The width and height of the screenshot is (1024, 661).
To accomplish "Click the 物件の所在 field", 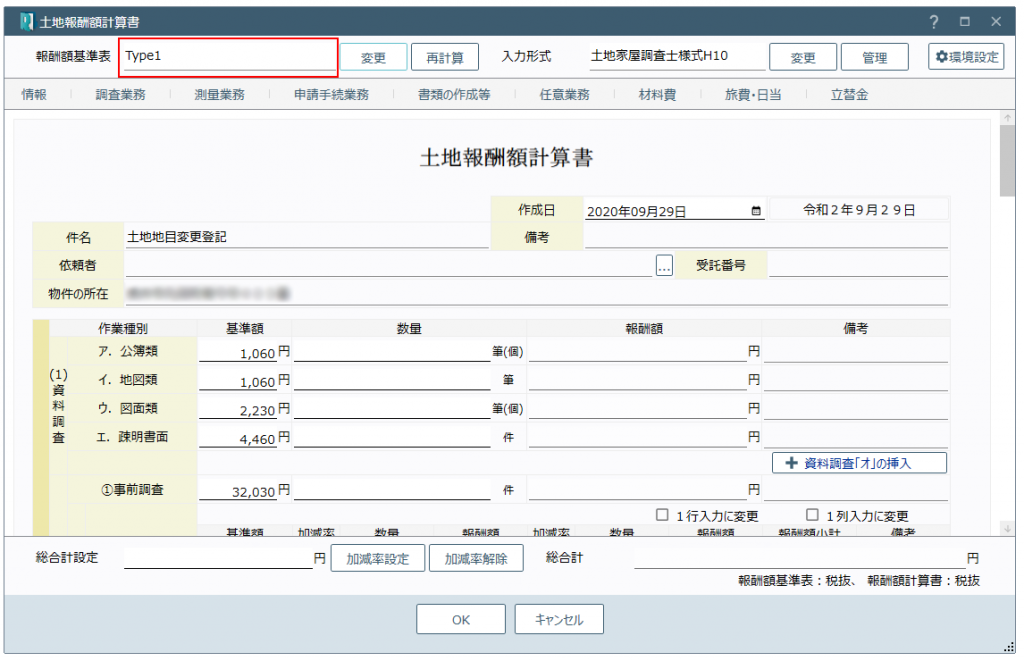I will 536,294.
